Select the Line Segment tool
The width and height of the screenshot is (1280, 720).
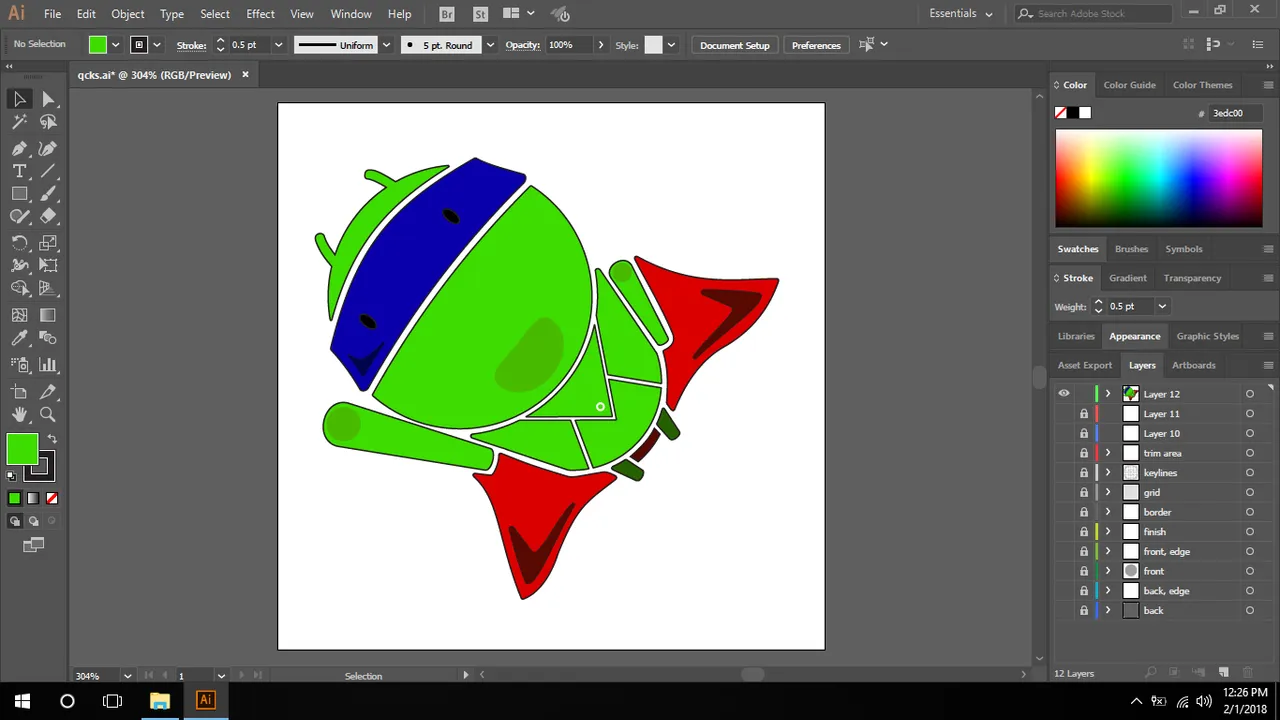pyautogui.click(x=48, y=171)
